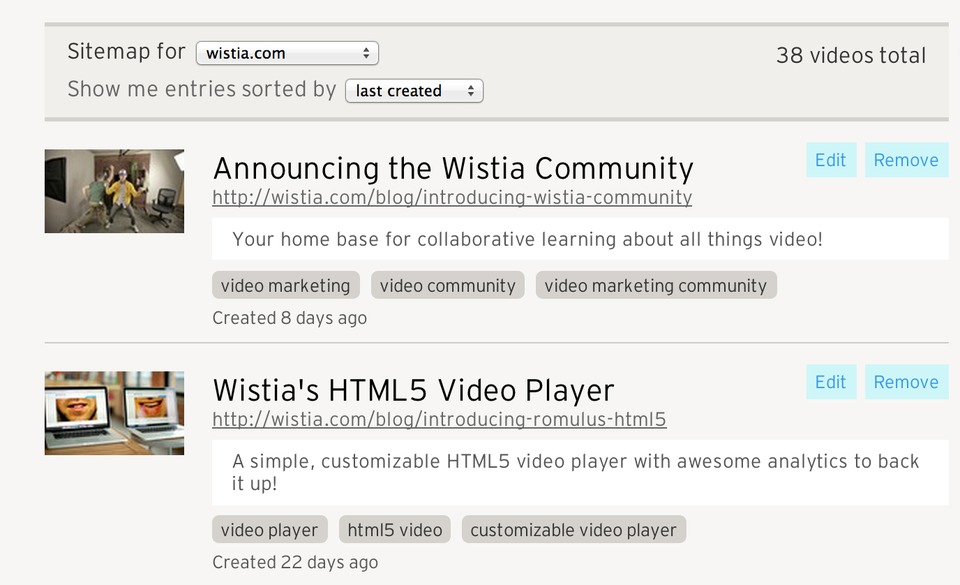Select the 'html5 video' tag

[395, 529]
